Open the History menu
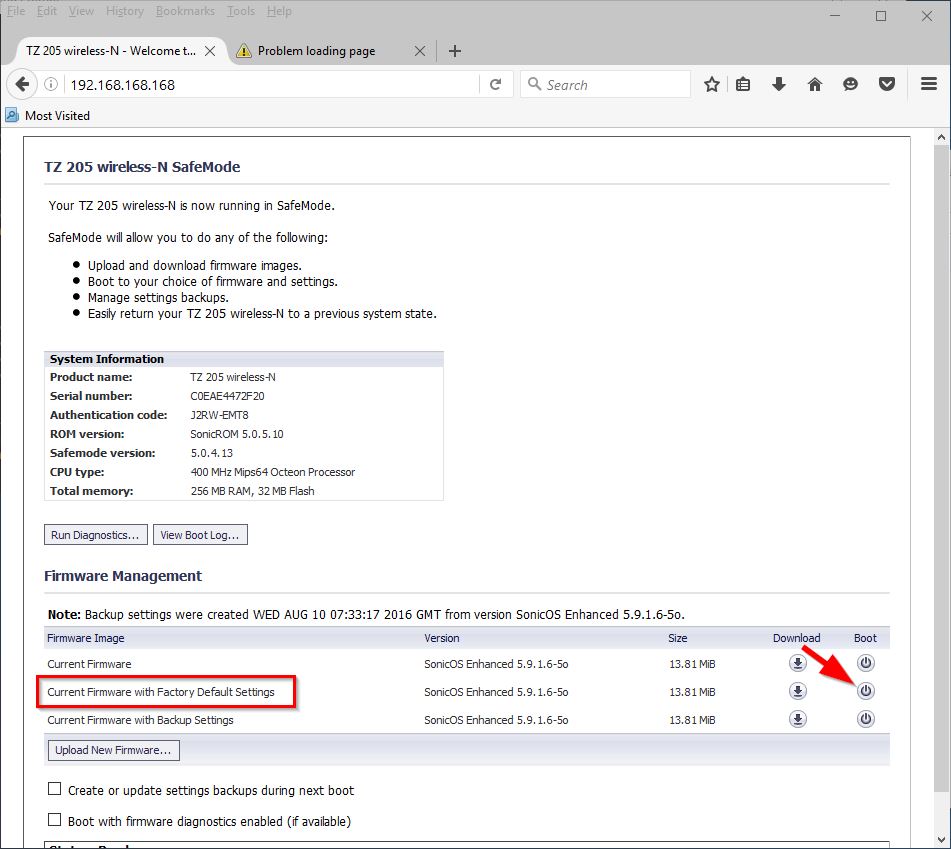Viewport: 951px width, 849px height. click(124, 11)
